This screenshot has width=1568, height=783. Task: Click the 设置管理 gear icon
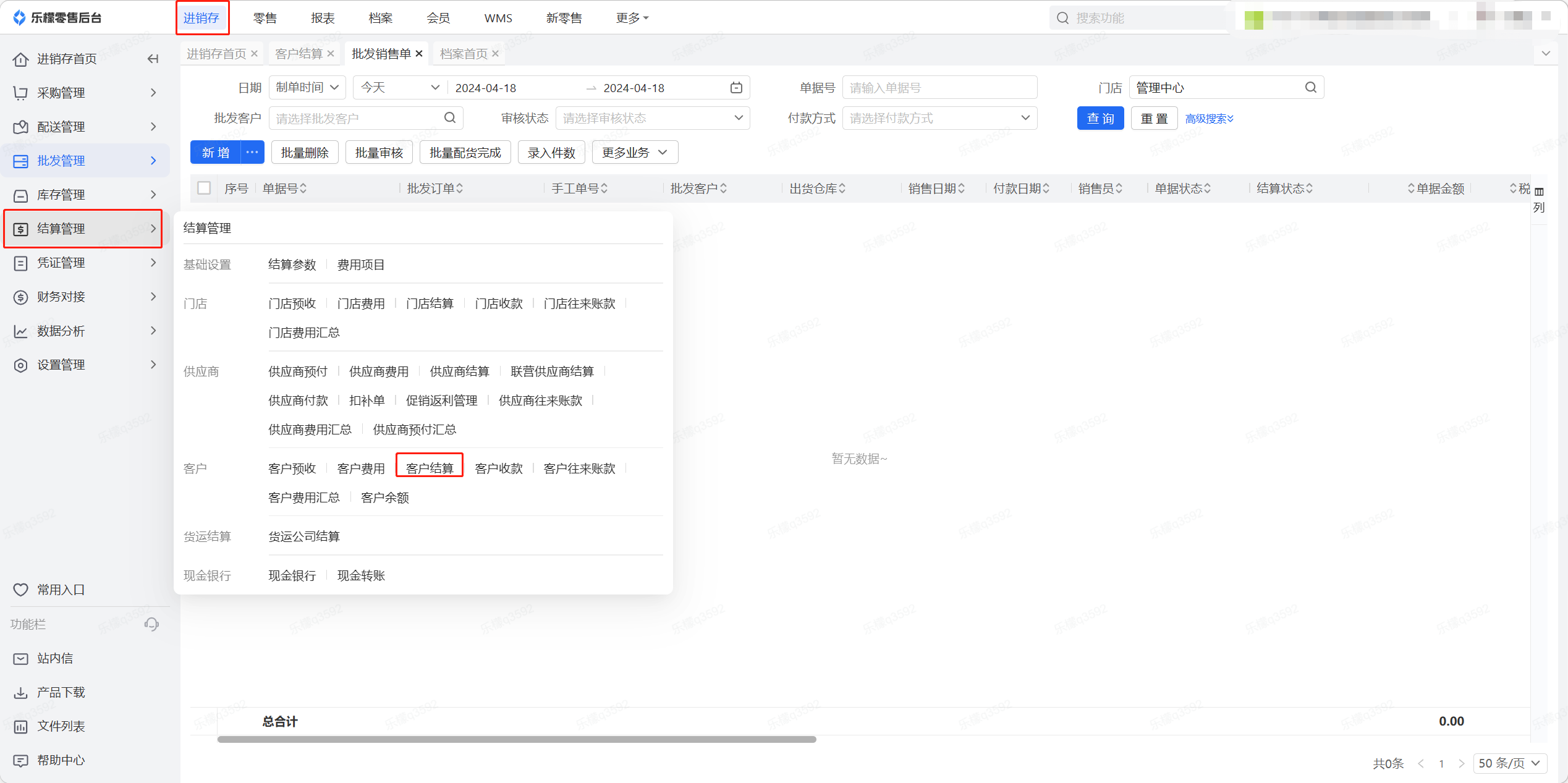tap(20, 365)
